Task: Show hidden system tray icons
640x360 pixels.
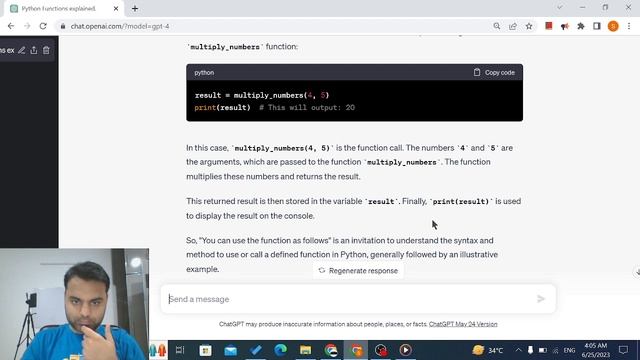Action: click(518, 350)
